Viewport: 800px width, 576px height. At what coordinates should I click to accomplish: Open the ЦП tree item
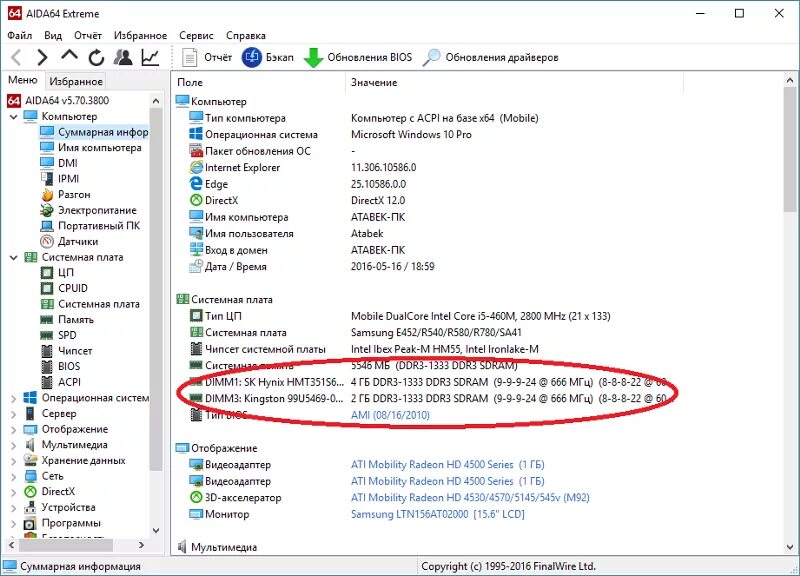pyautogui.click(x=57, y=272)
